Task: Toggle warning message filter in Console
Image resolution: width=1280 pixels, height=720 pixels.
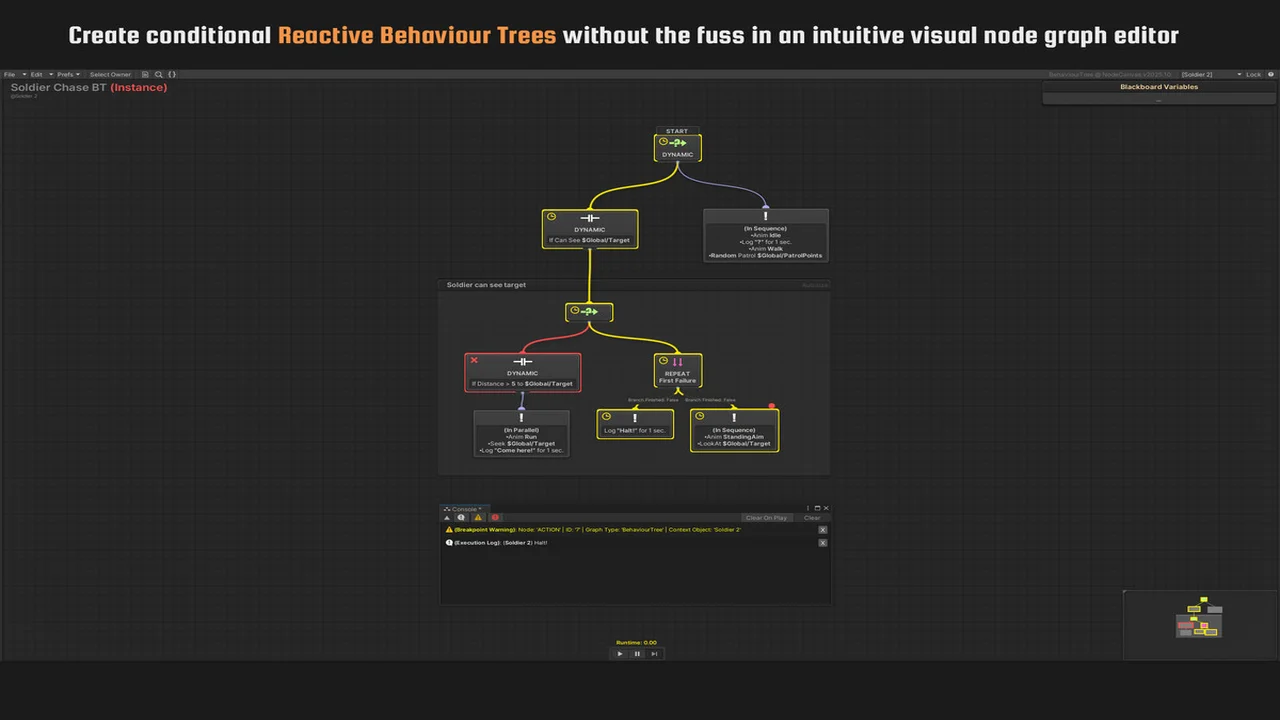Action: click(x=478, y=518)
